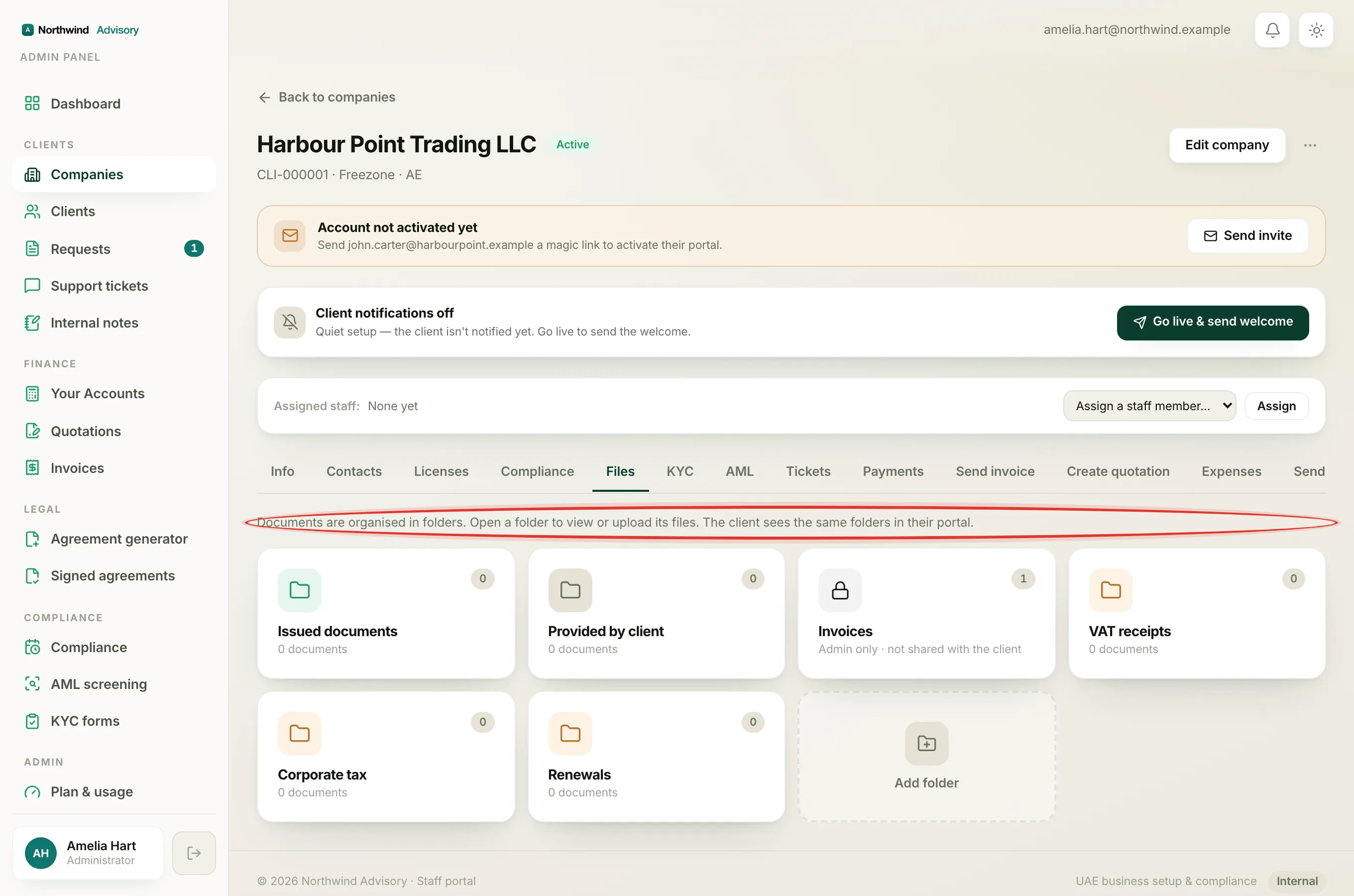This screenshot has width=1354, height=896.
Task: Click the Edit company button
Action: (1227, 145)
